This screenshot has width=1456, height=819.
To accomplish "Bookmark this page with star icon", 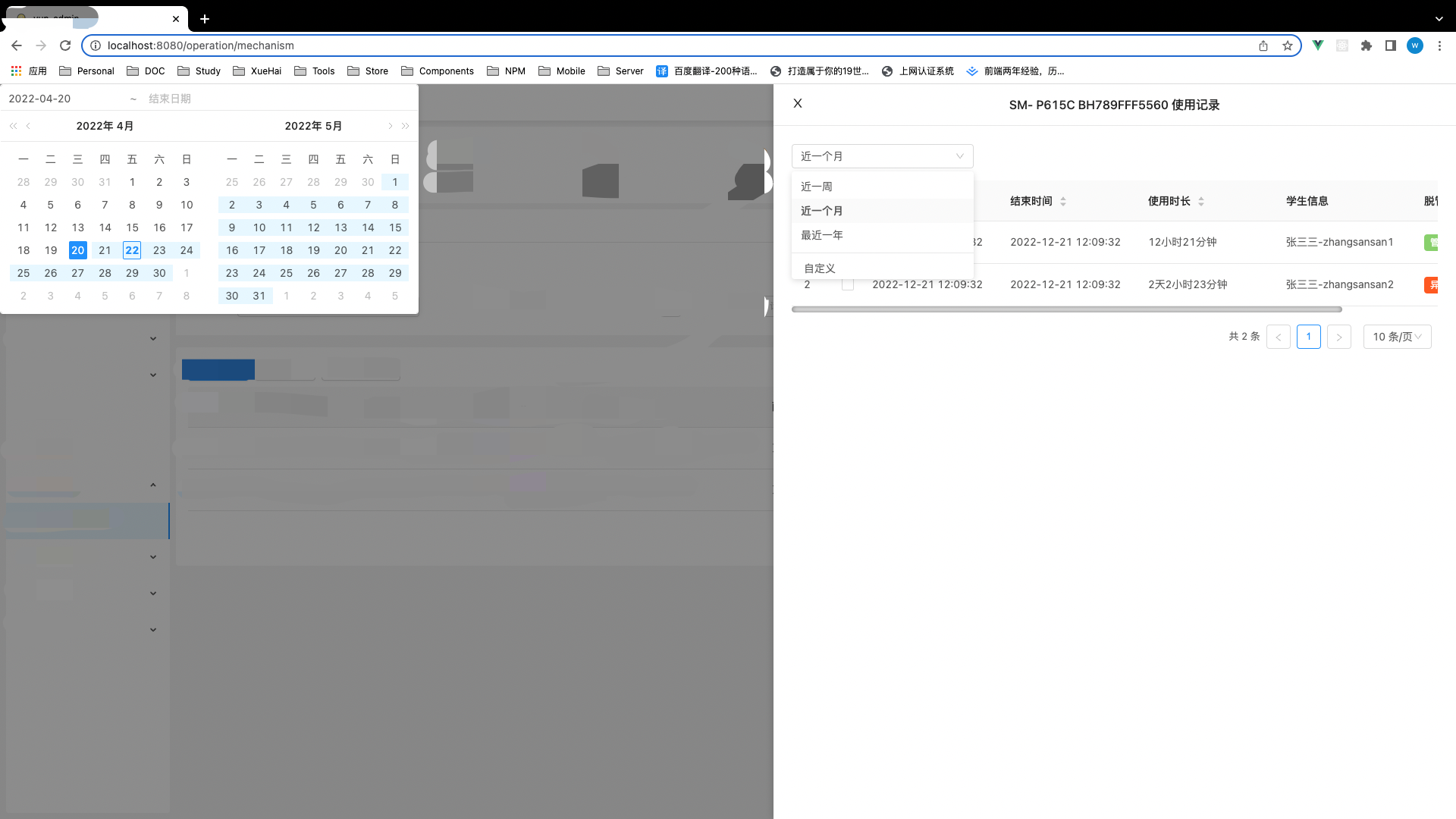I will point(1288,45).
